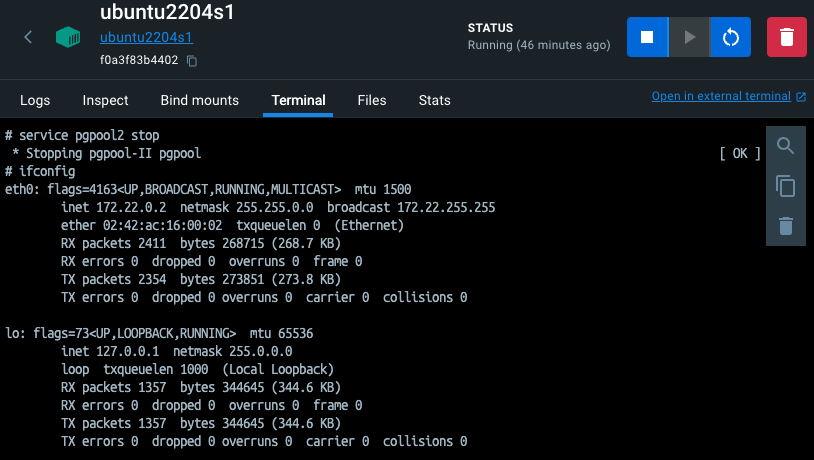Delete the container with red trash button
The width and height of the screenshot is (814, 460).
coord(786,37)
